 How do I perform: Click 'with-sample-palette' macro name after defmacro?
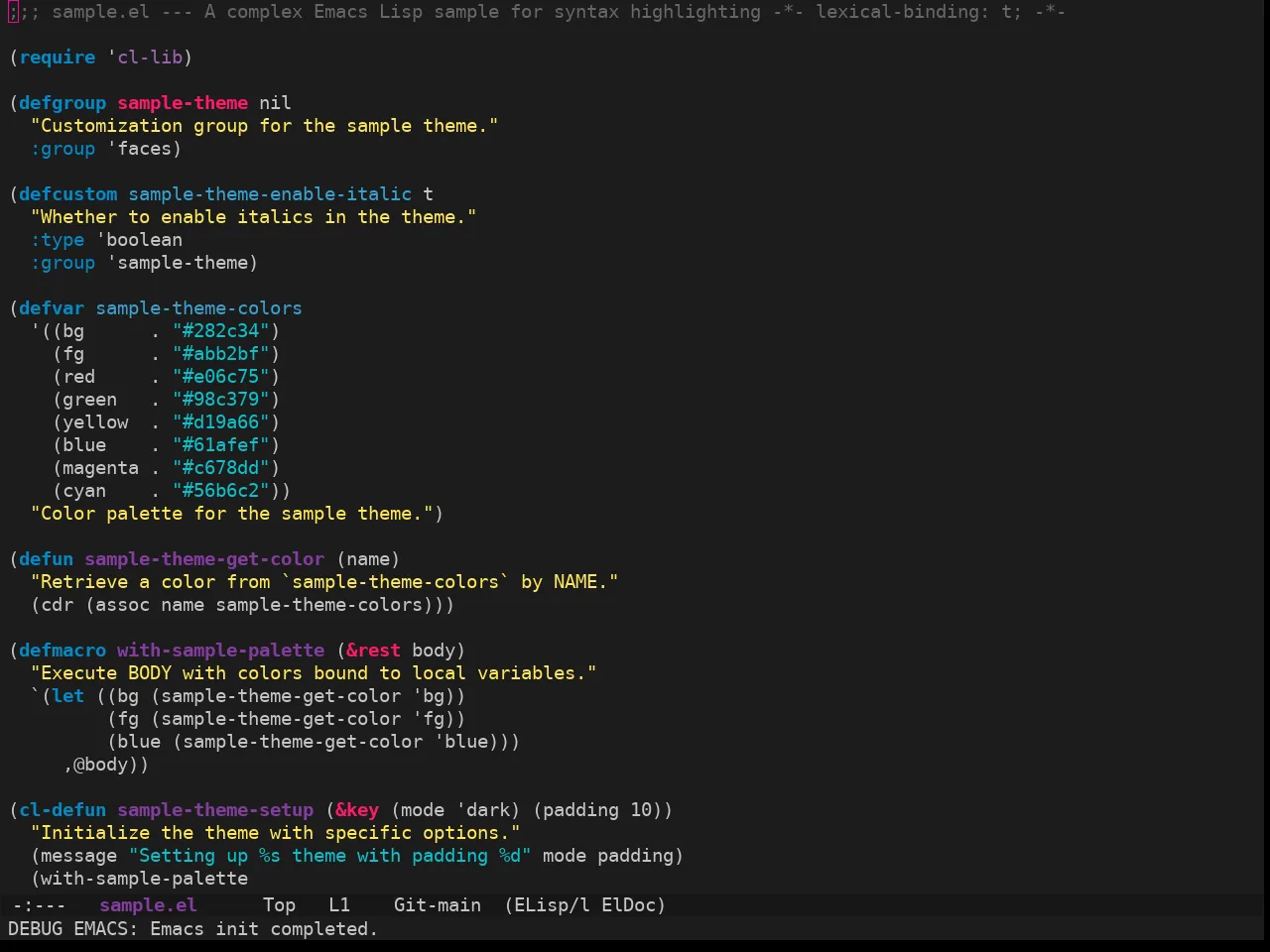click(x=221, y=651)
